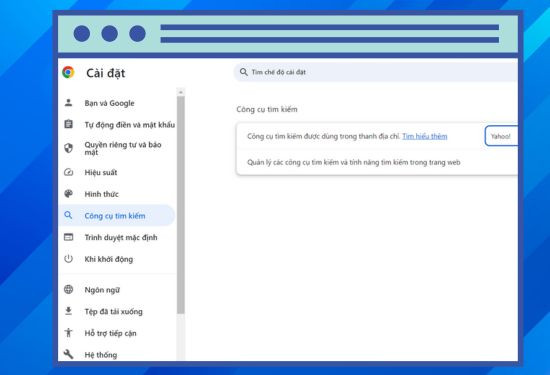
Task: Click the Cài đặt page title
Action: coord(106,73)
